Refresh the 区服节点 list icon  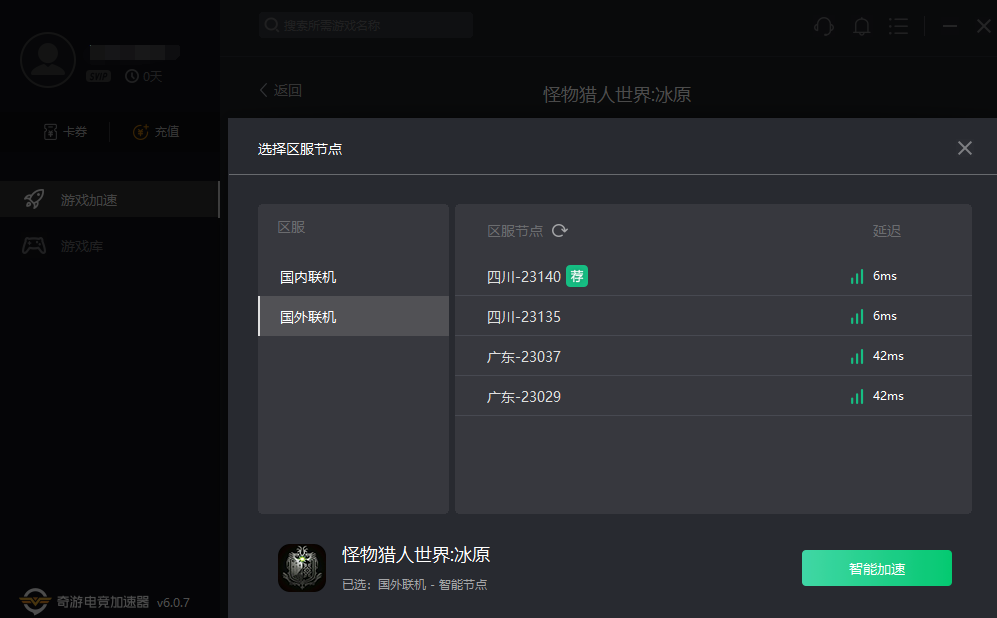point(560,230)
